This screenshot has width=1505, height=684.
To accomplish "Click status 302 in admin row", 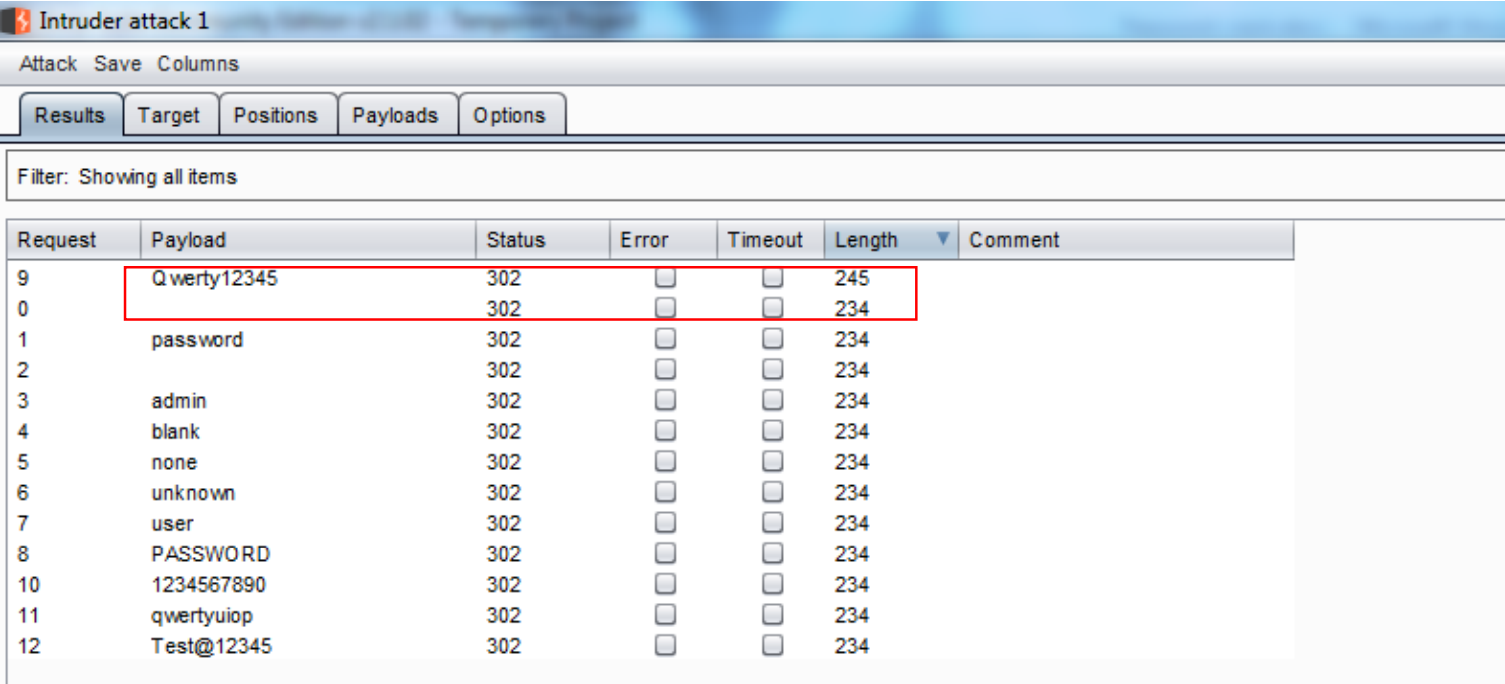I will click(x=504, y=401).
